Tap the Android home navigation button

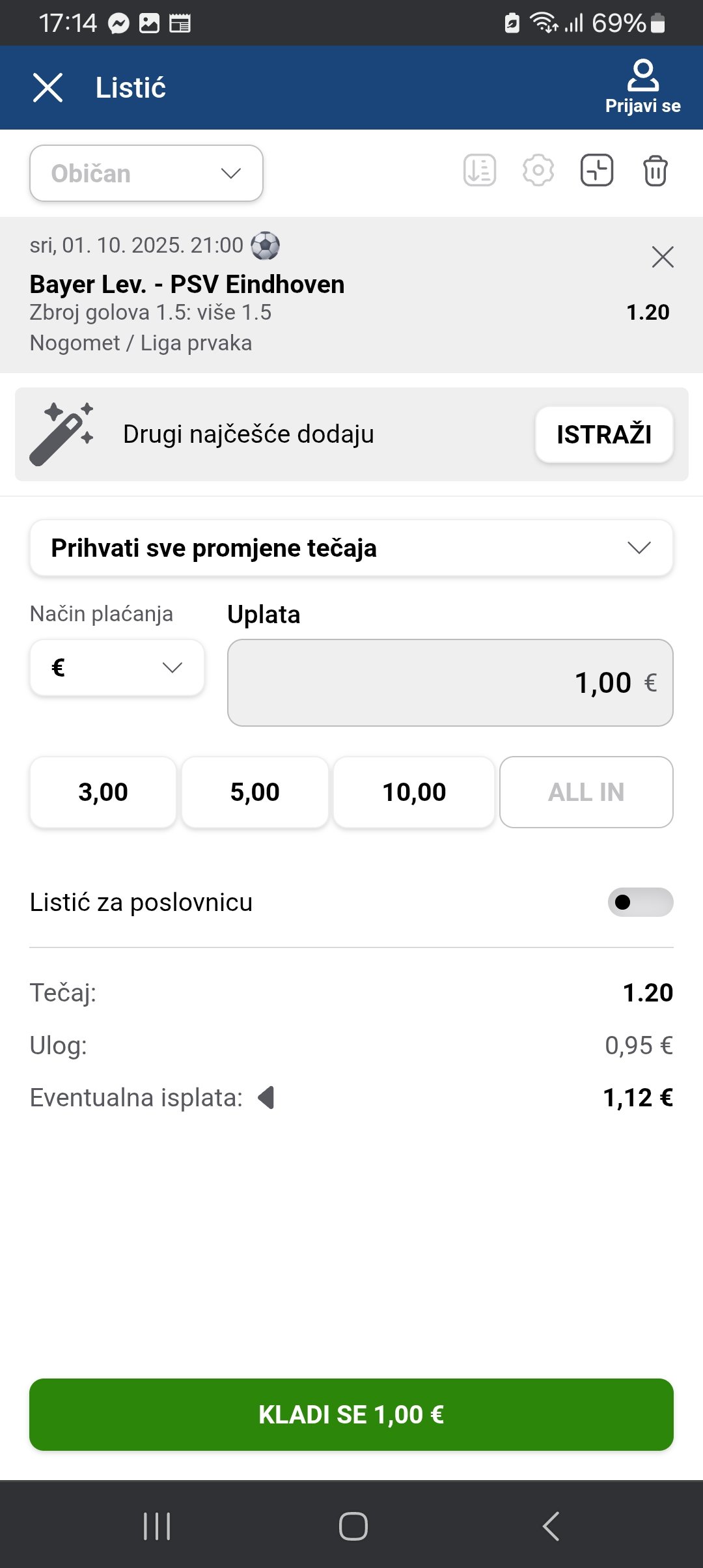click(353, 1526)
